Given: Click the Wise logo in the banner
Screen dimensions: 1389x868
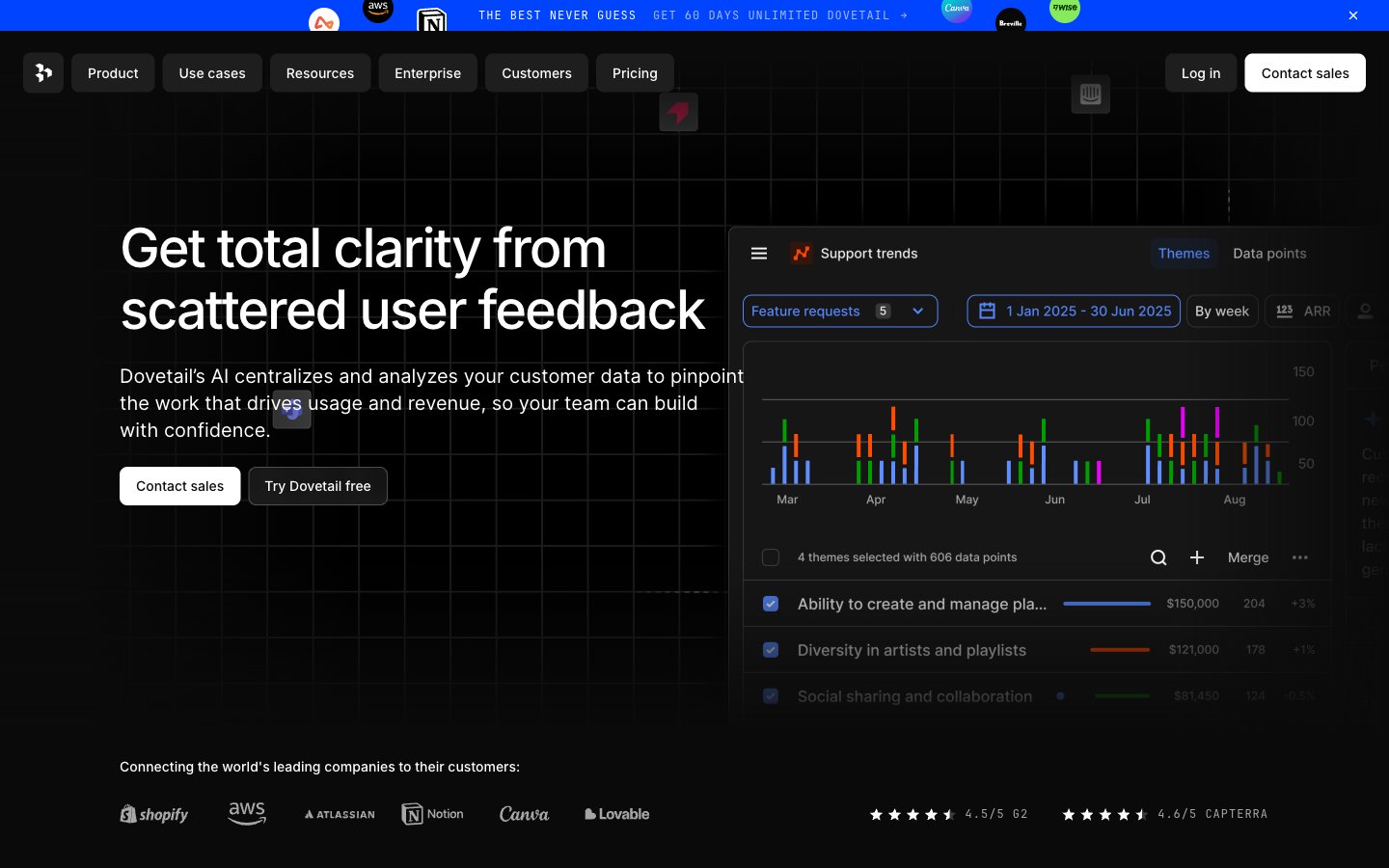Looking at the screenshot, I should [1065, 9].
